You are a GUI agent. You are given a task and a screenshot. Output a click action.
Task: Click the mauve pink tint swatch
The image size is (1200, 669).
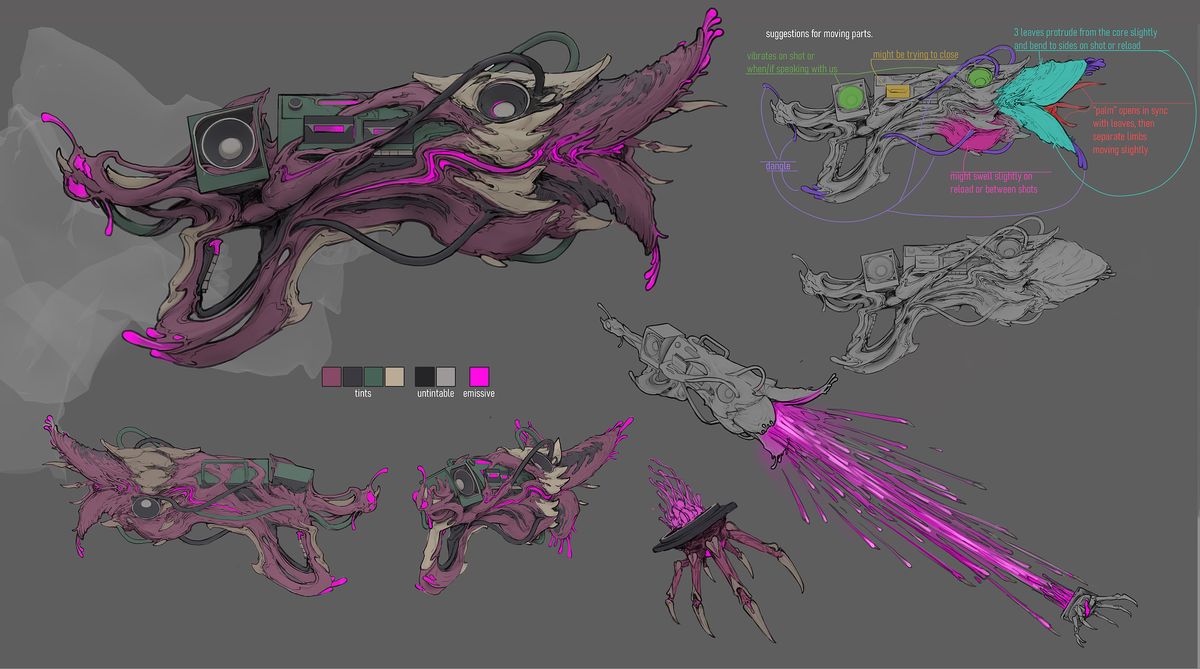click(332, 376)
